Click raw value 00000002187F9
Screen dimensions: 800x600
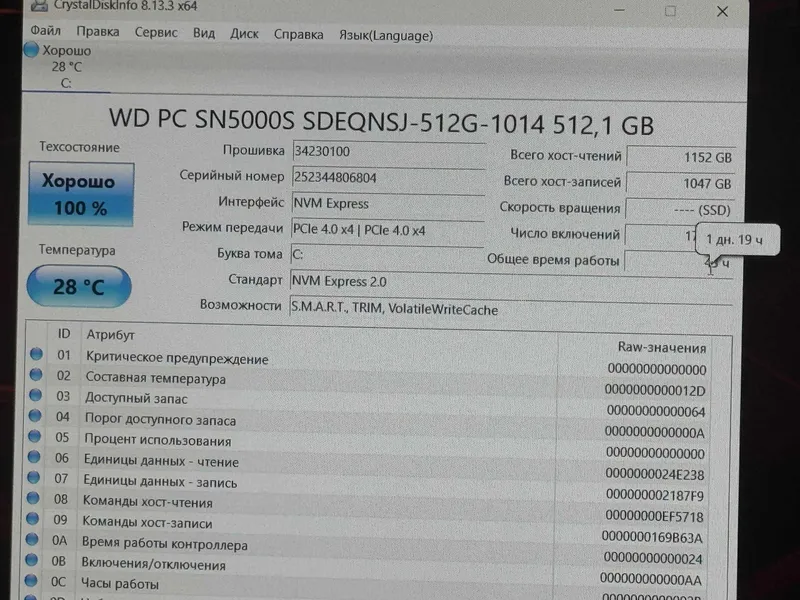coord(655,495)
